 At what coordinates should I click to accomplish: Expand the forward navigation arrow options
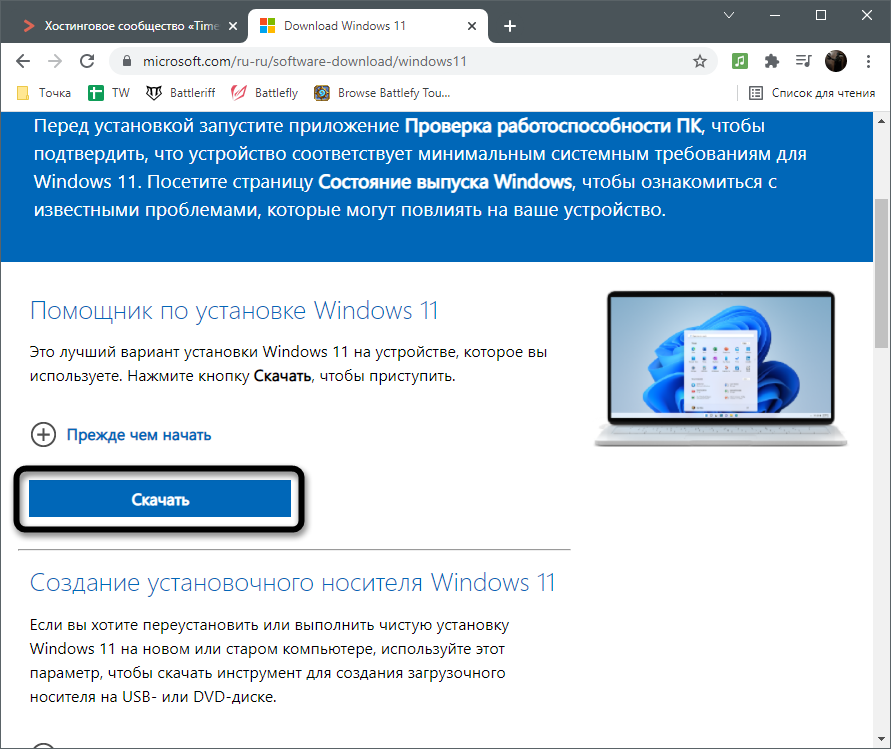55,61
